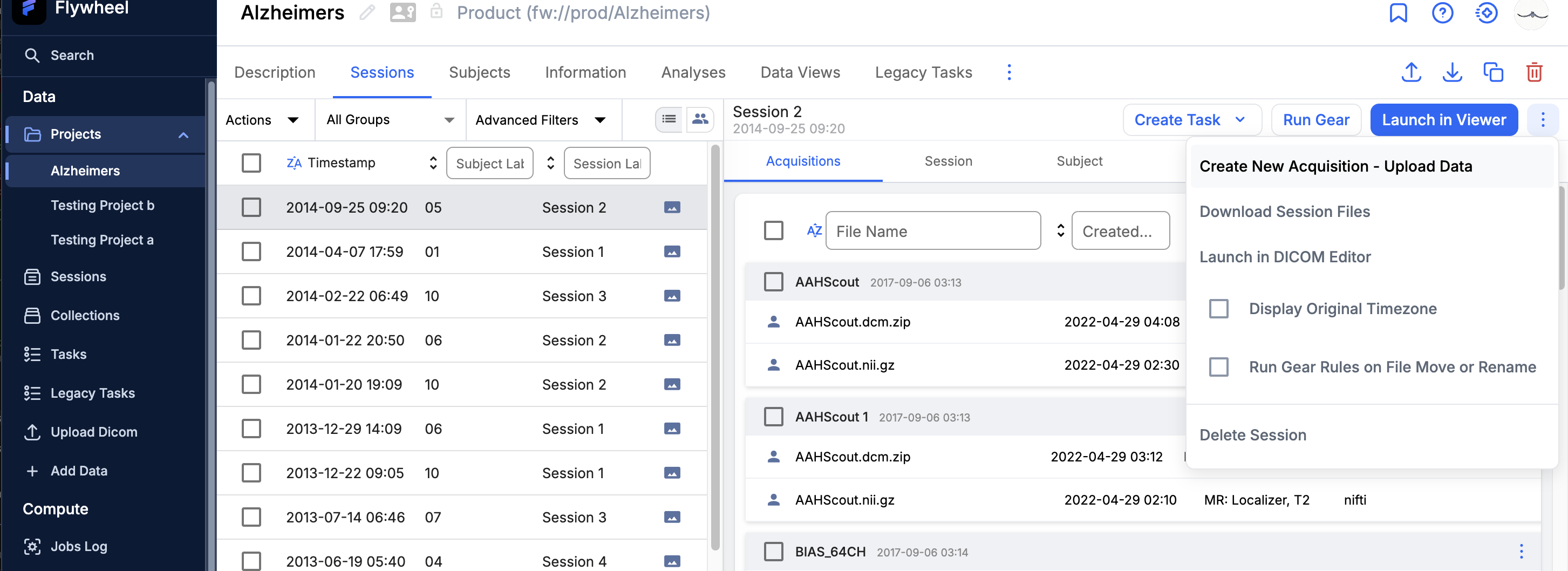The image size is (1568, 571).
Task: Open Collections in the sidebar
Action: point(85,315)
